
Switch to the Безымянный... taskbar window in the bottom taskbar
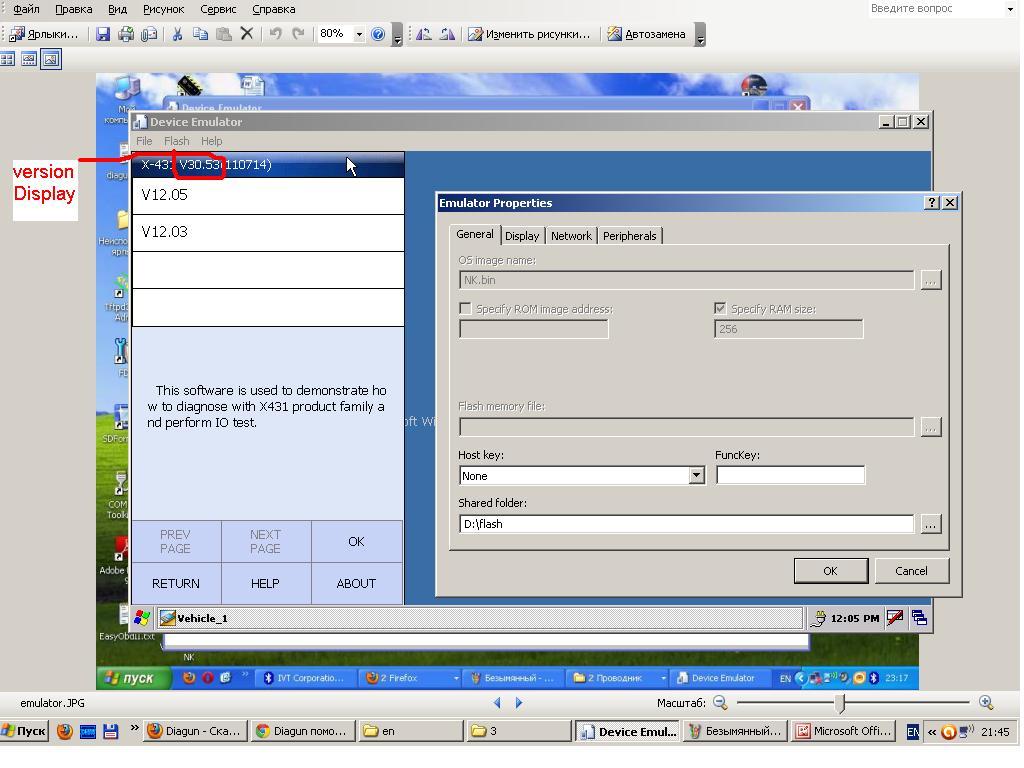coord(735,731)
